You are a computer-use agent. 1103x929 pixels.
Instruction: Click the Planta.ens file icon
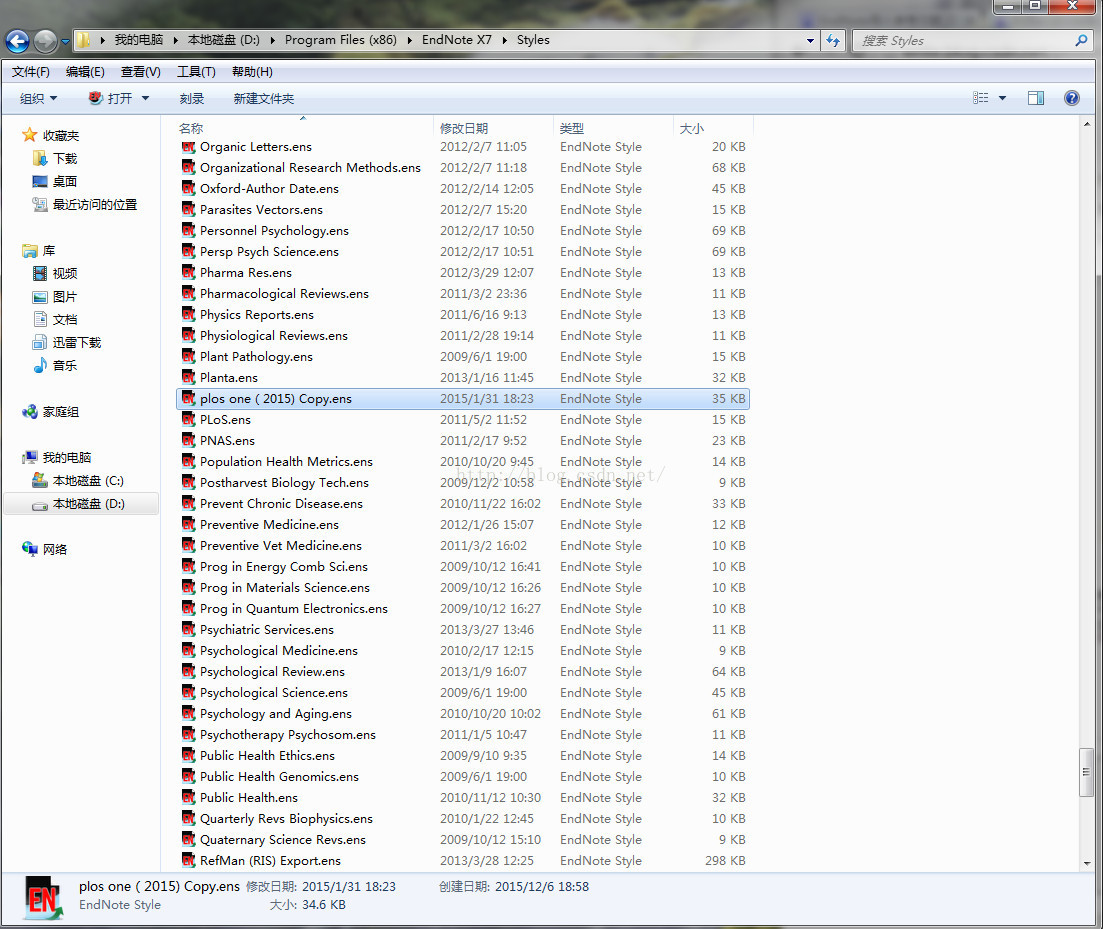(x=189, y=377)
